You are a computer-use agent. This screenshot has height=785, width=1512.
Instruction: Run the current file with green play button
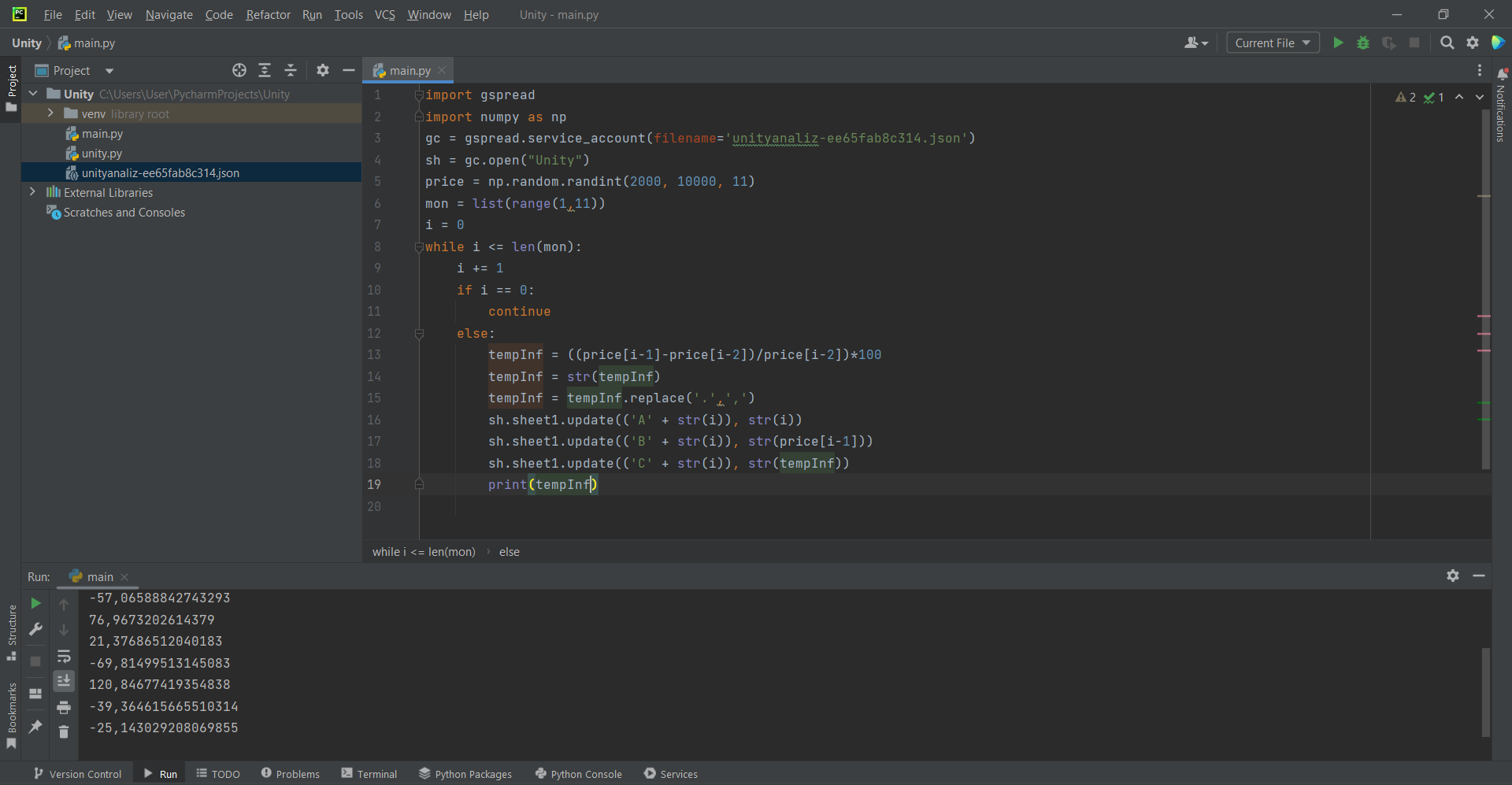(x=1338, y=43)
